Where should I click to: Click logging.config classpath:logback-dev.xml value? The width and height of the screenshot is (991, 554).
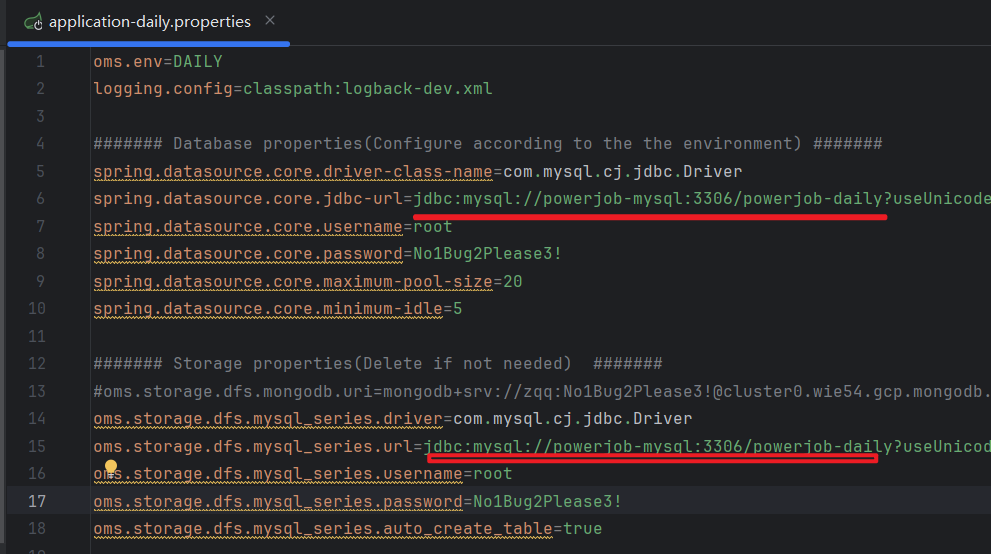(367, 89)
